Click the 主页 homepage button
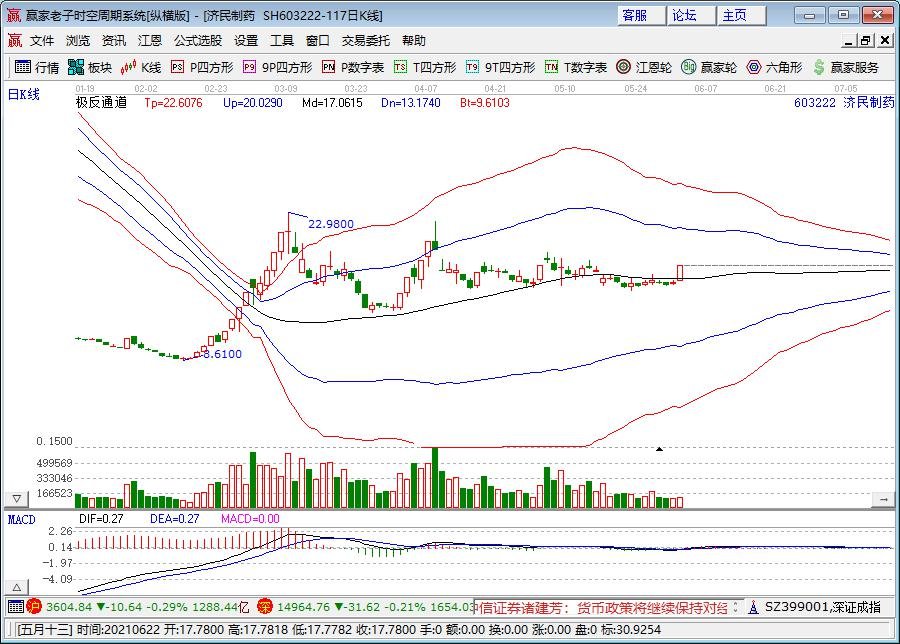 pos(741,15)
